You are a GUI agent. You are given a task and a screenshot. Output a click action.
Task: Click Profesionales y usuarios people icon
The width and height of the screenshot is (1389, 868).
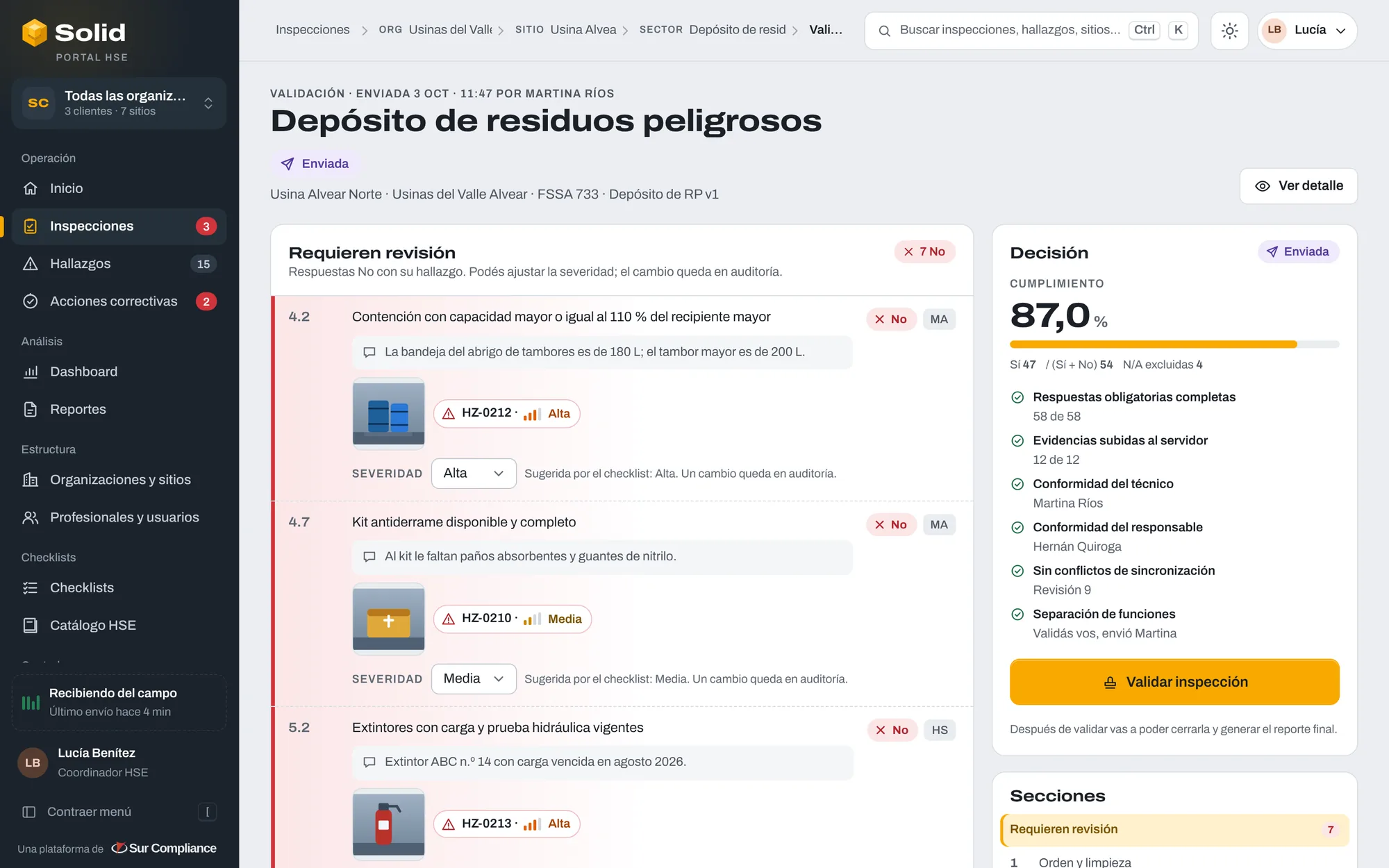point(31,517)
